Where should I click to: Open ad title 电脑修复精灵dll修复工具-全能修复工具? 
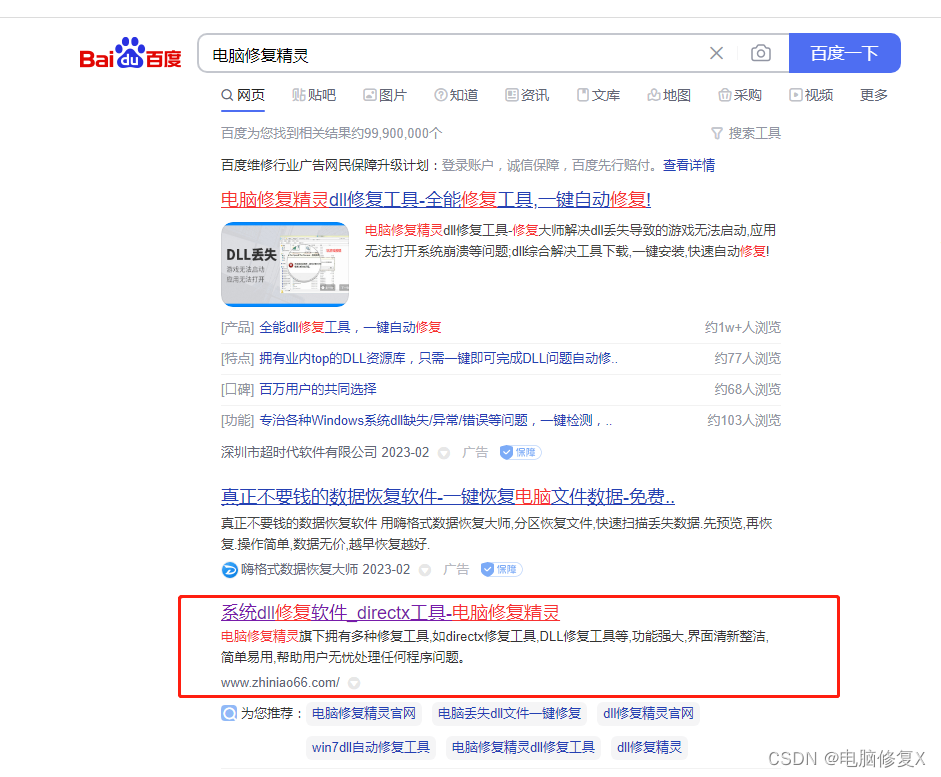(x=436, y=199)
